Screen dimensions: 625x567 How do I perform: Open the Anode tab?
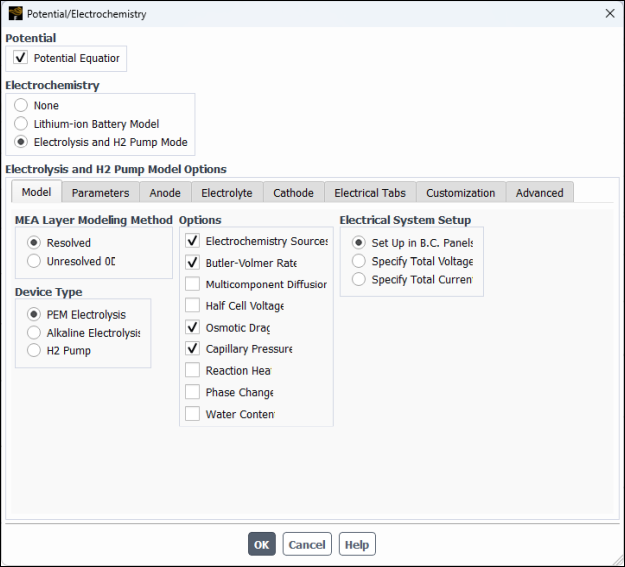(x=165, y=193)
